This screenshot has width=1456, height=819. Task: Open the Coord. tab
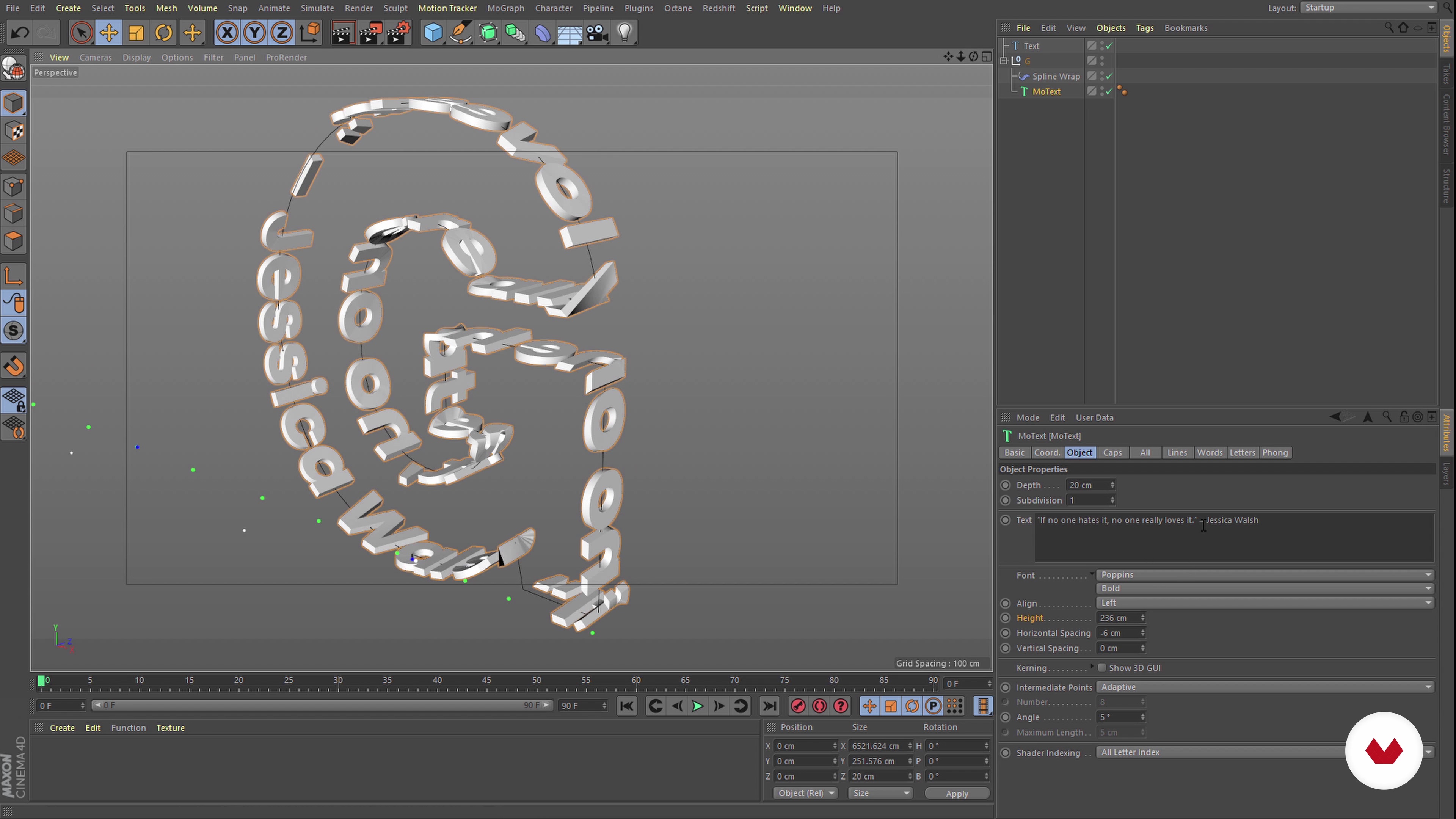point(1047,453)
